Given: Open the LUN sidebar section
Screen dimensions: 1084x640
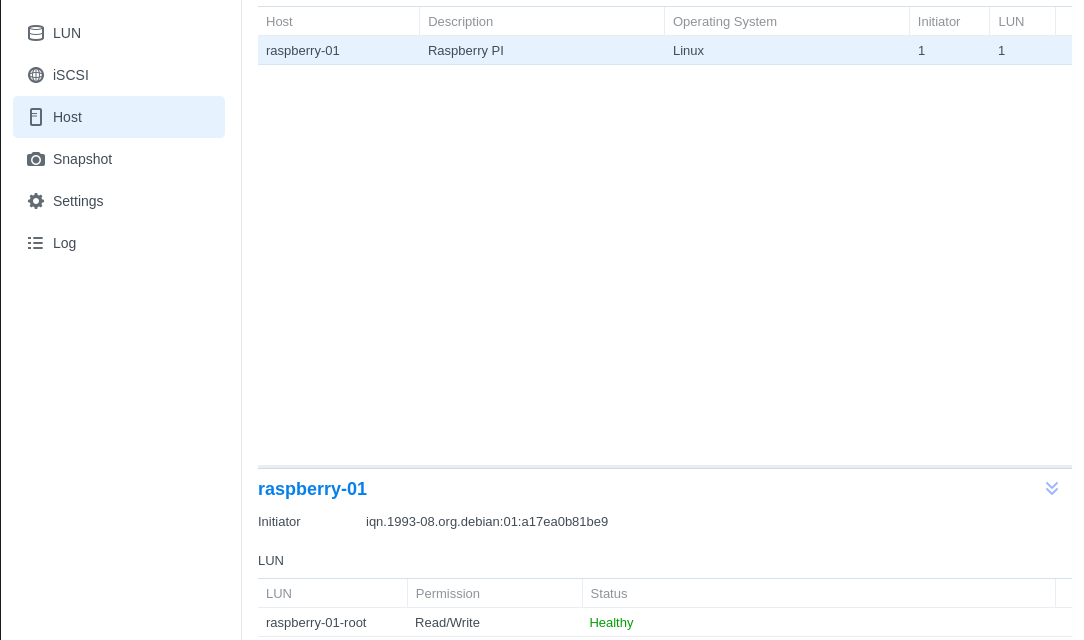Looking at the screenshot, I should pos(67,33).
